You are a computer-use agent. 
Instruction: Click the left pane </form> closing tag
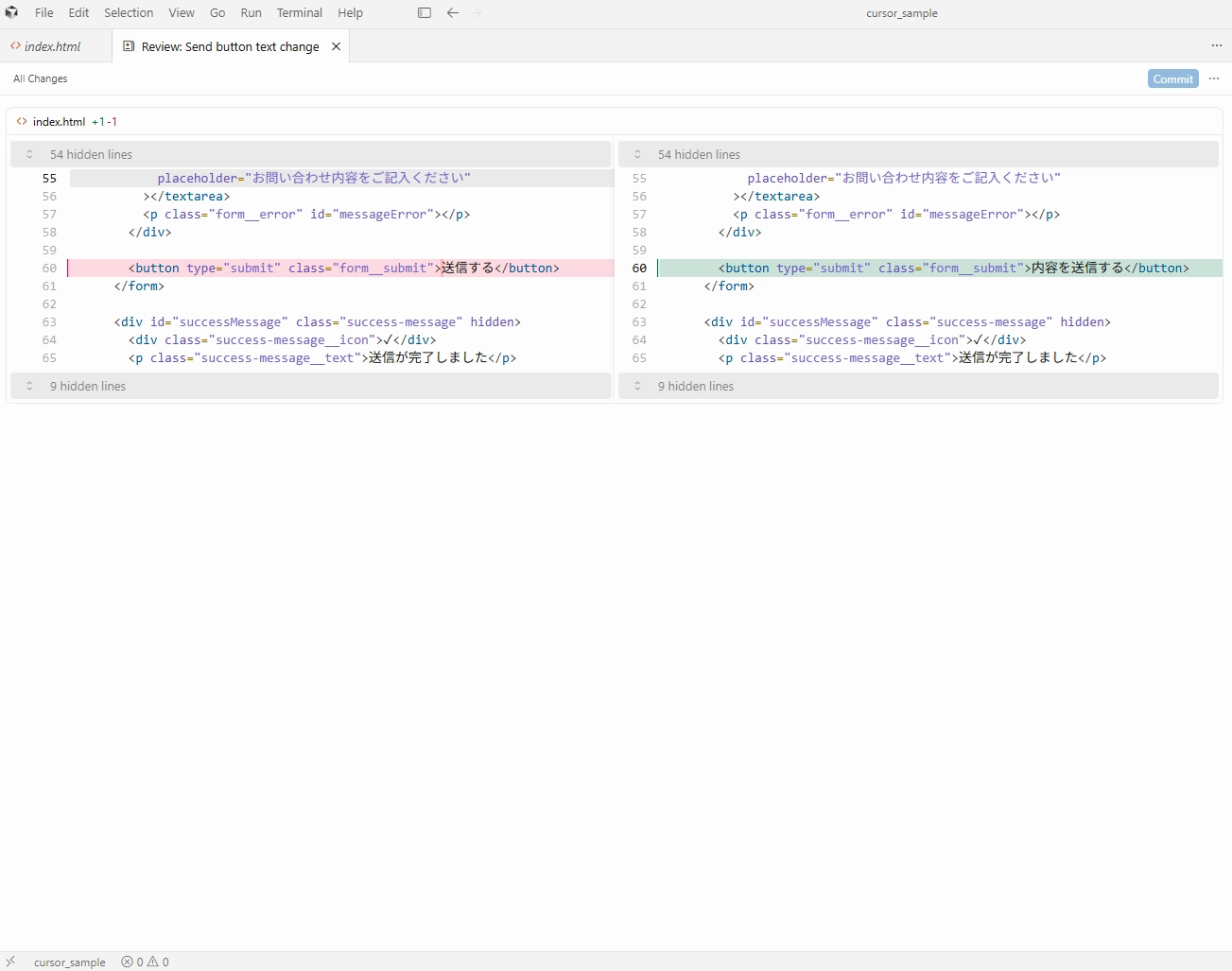click(139, 286)
